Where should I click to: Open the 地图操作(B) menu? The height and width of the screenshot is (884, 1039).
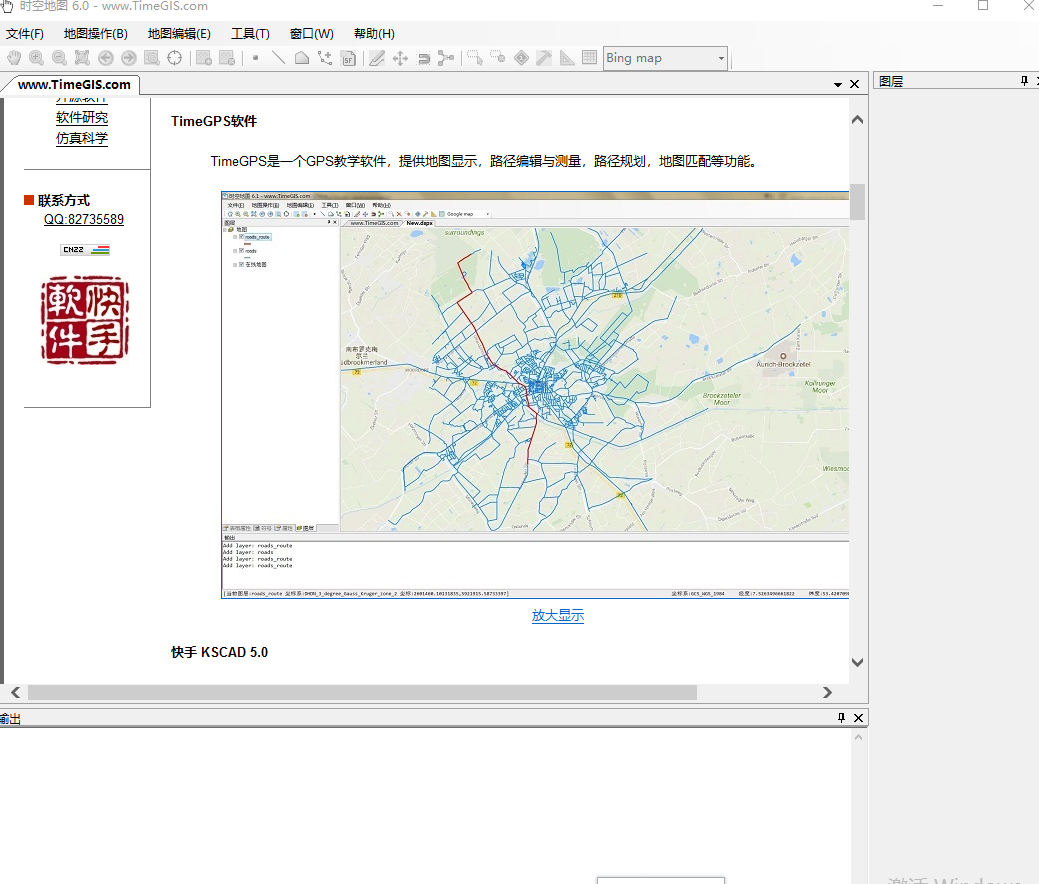(x=95, y=34)
